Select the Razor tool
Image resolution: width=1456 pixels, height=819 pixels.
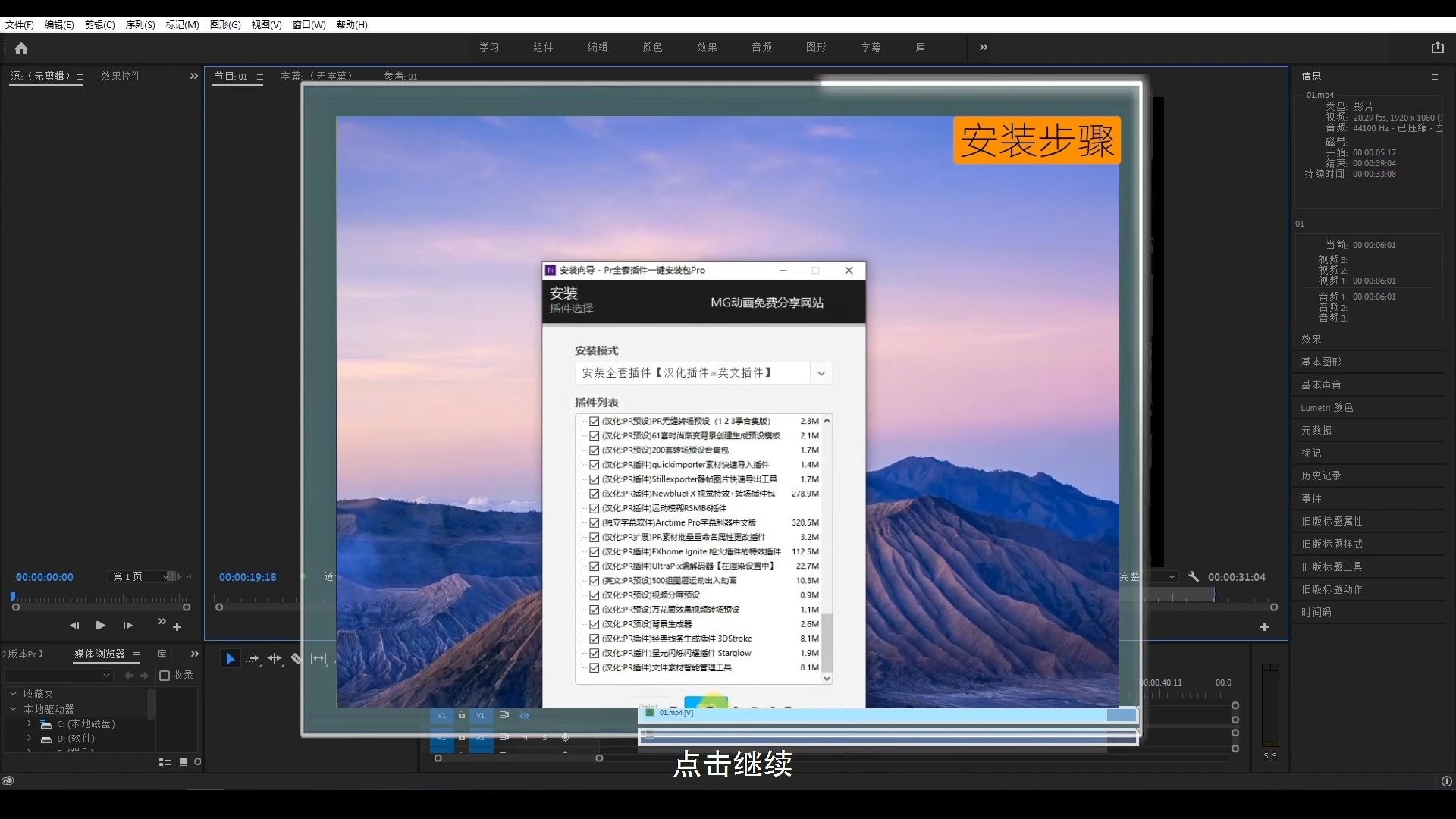[297, 659]
